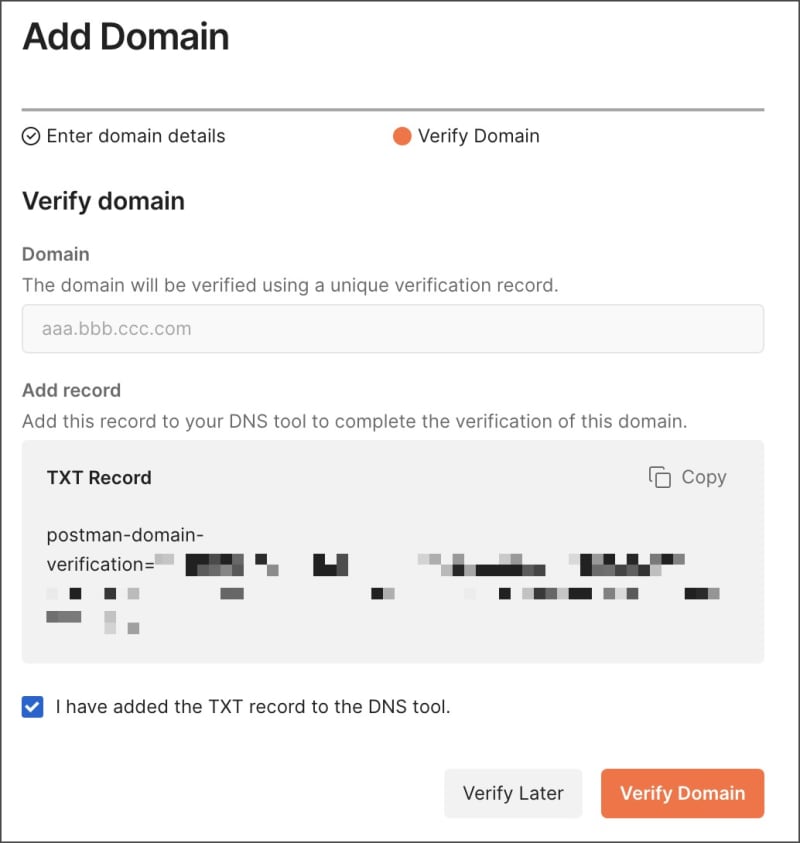Select the checkmark icon beside Enter domain details
The height and width of the screenshot is (843, 800).
29,136
